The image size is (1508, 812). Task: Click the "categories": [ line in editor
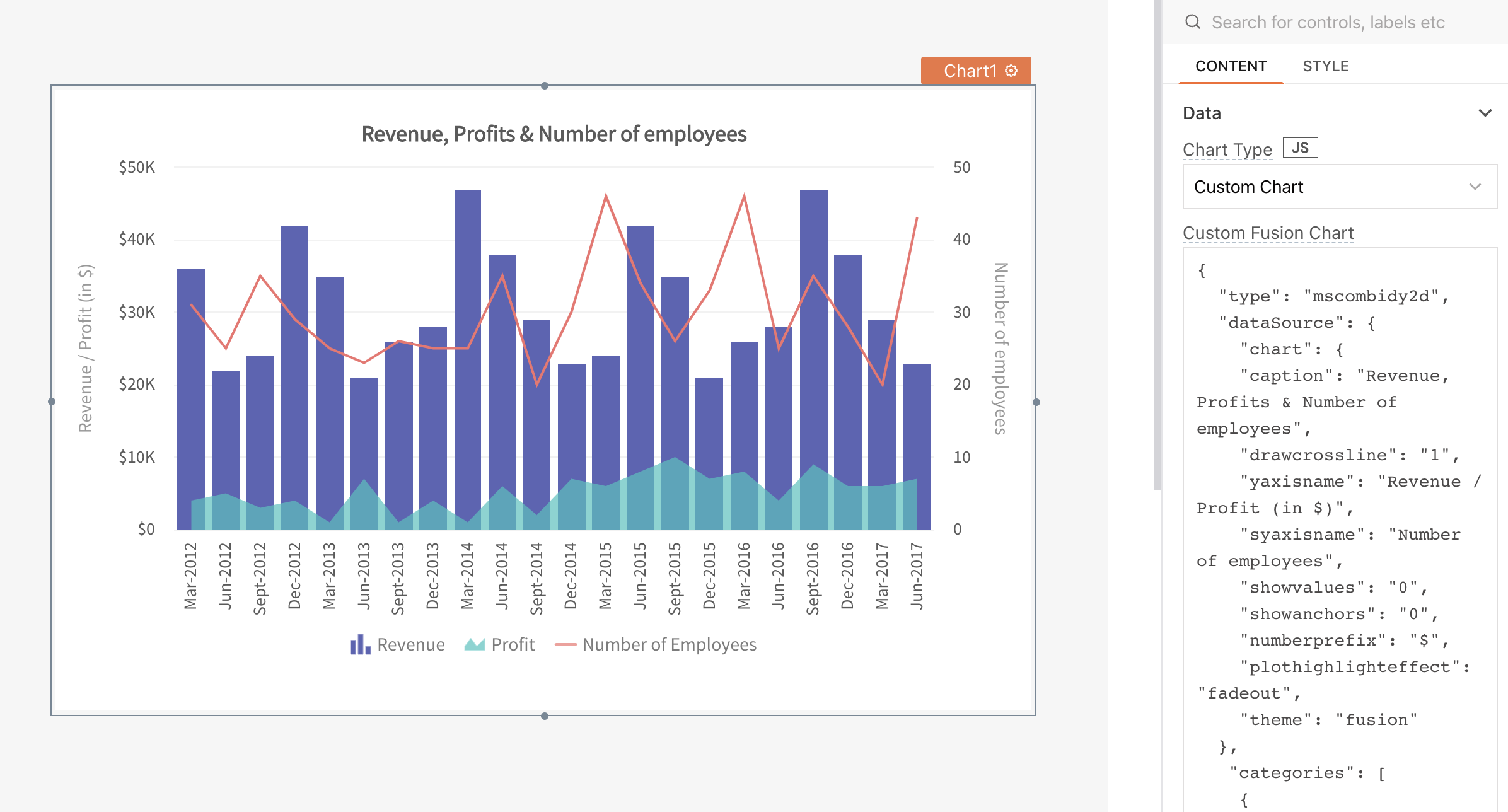point(1308,773)
